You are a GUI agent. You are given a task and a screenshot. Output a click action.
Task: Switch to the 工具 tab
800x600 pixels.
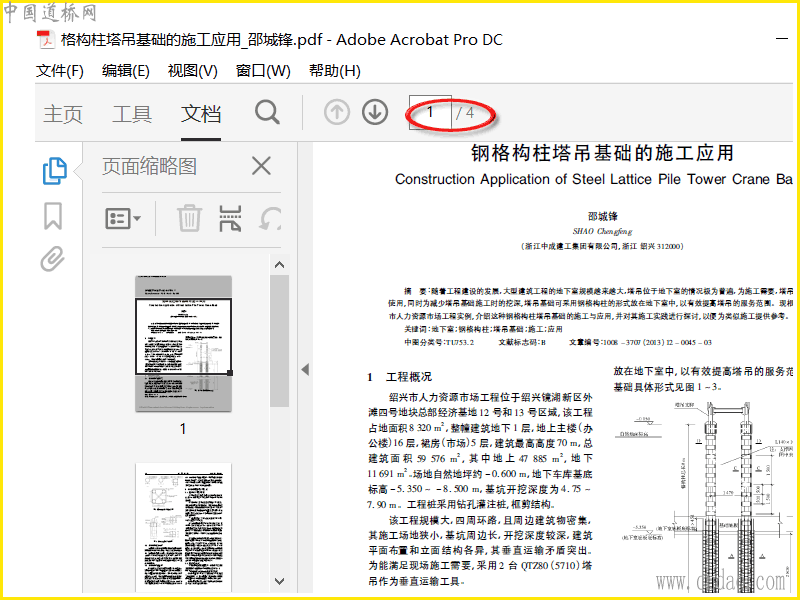click(x=132, y=113)
